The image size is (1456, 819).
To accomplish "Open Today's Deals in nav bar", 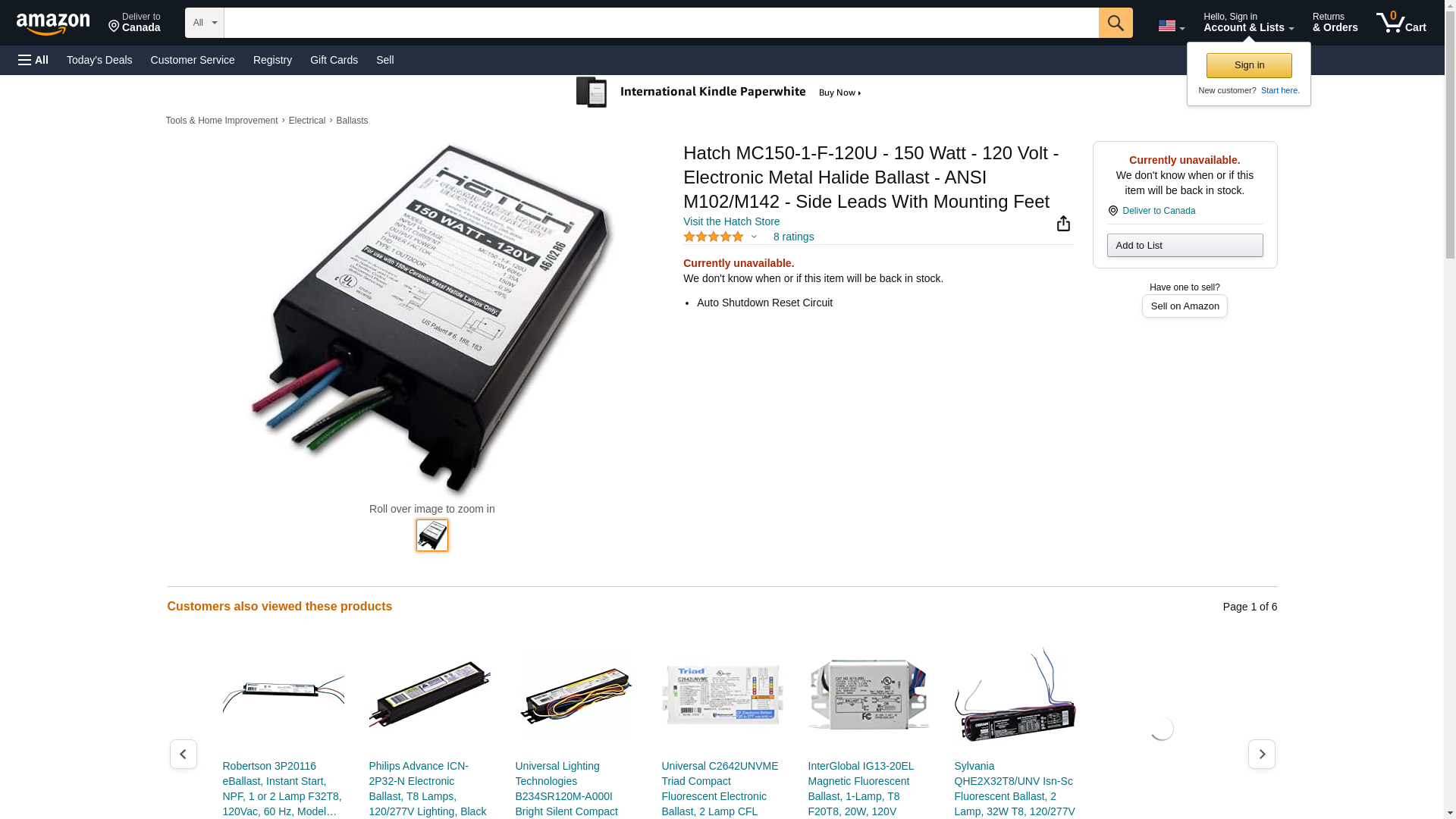I will (99, 60).
